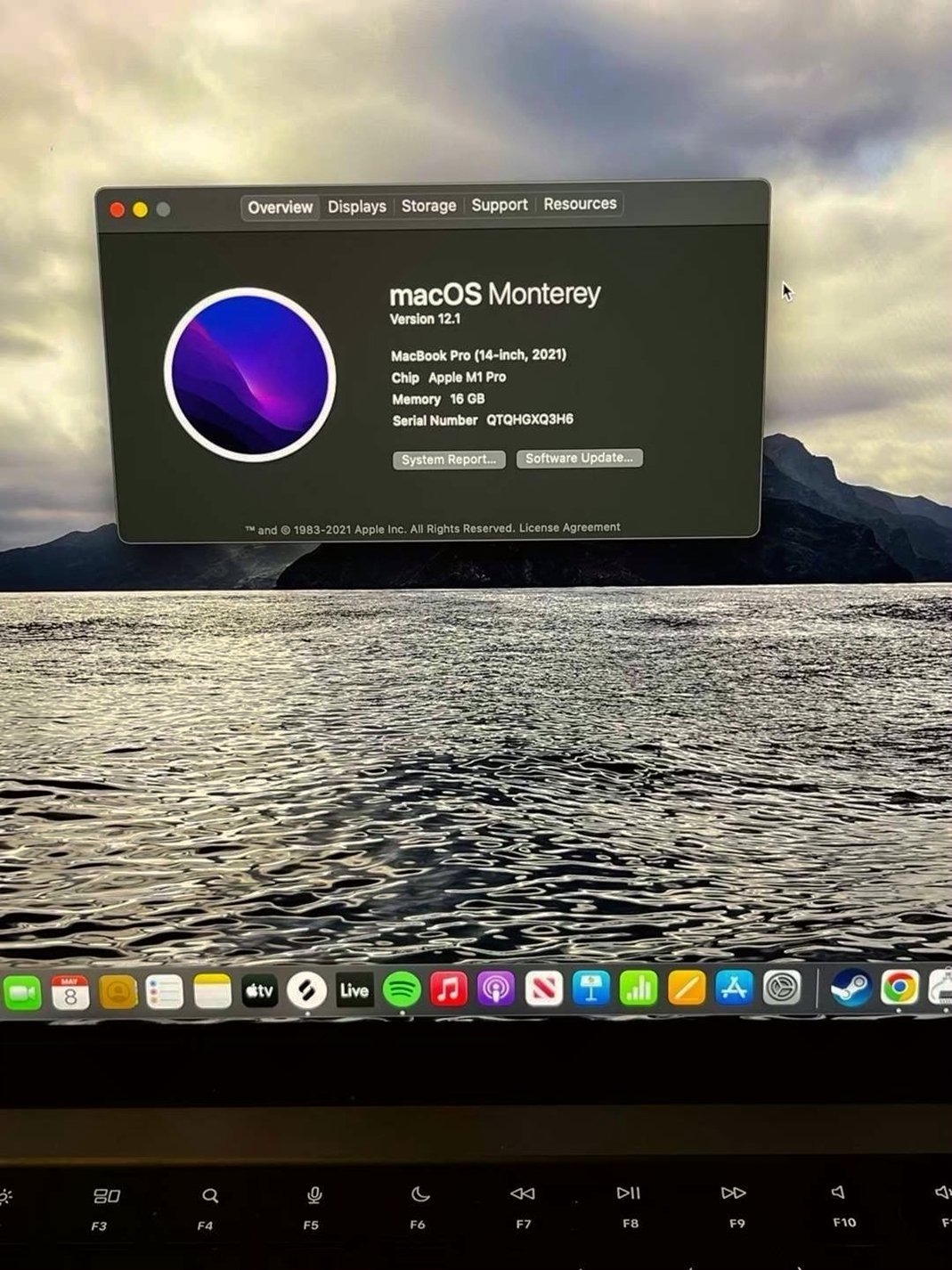Launch Pages from the dock
This screenshot has height=1270, width=952.
[x=686, y=988]
